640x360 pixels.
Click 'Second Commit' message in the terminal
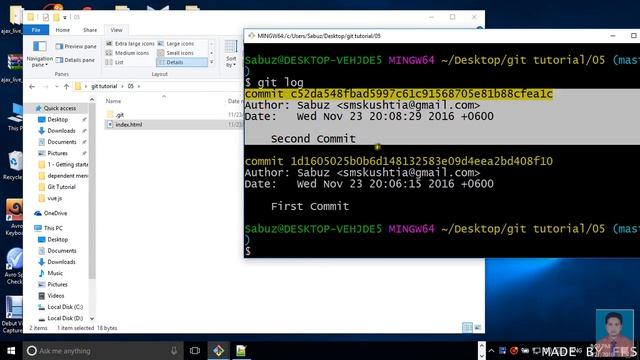click(313, 139)
